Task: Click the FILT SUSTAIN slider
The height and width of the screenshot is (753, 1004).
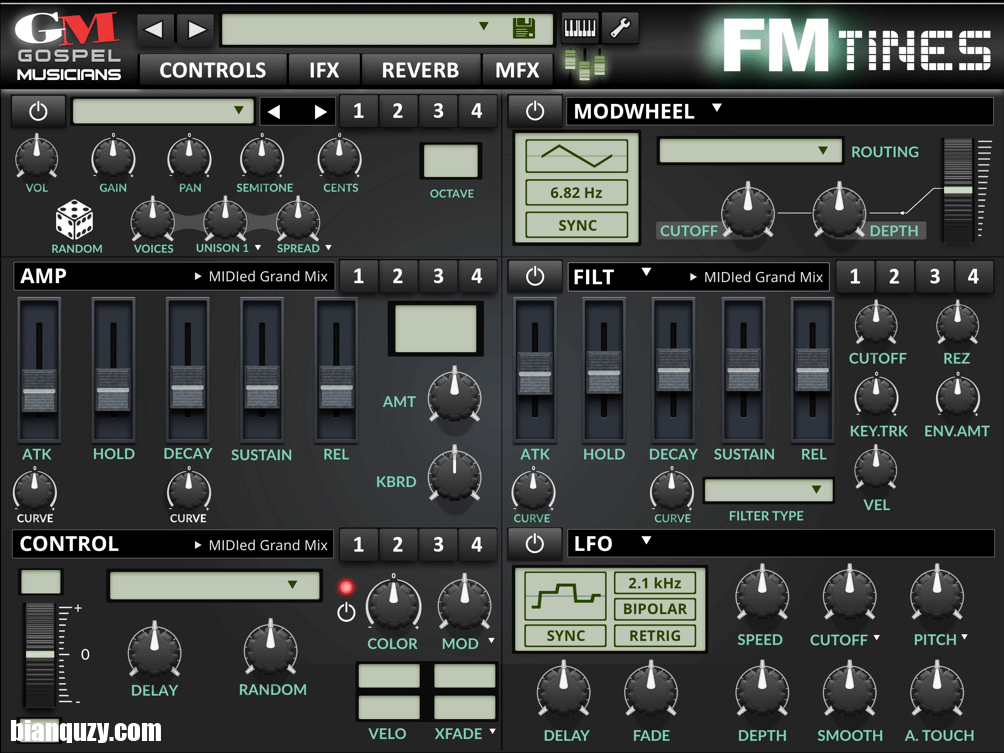Action: pos(743,371)
